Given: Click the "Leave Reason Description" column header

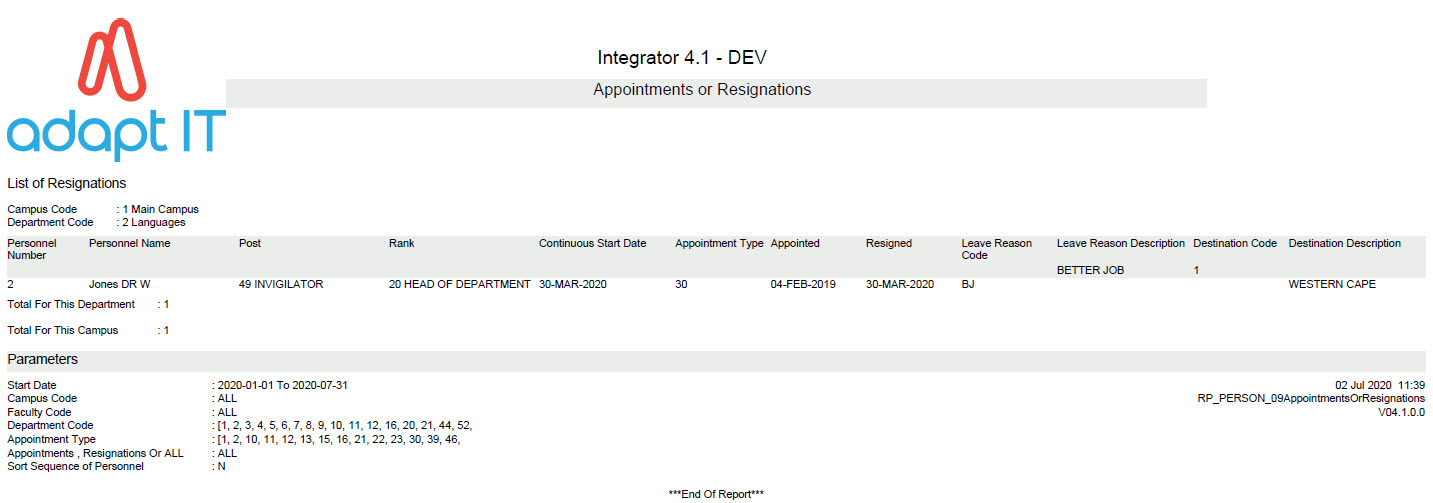Looking at the screenshot, I should coord(1121,243).
